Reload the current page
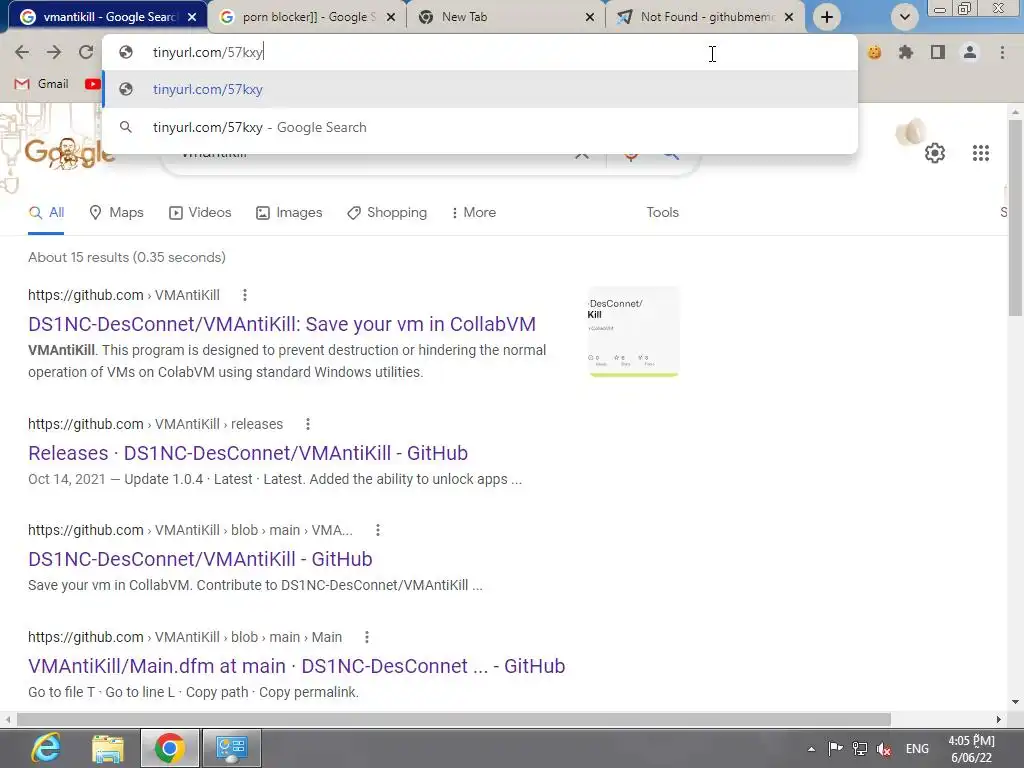This screenshot has height=768, width=1024. pyautogui.click(x=86, y=52)
